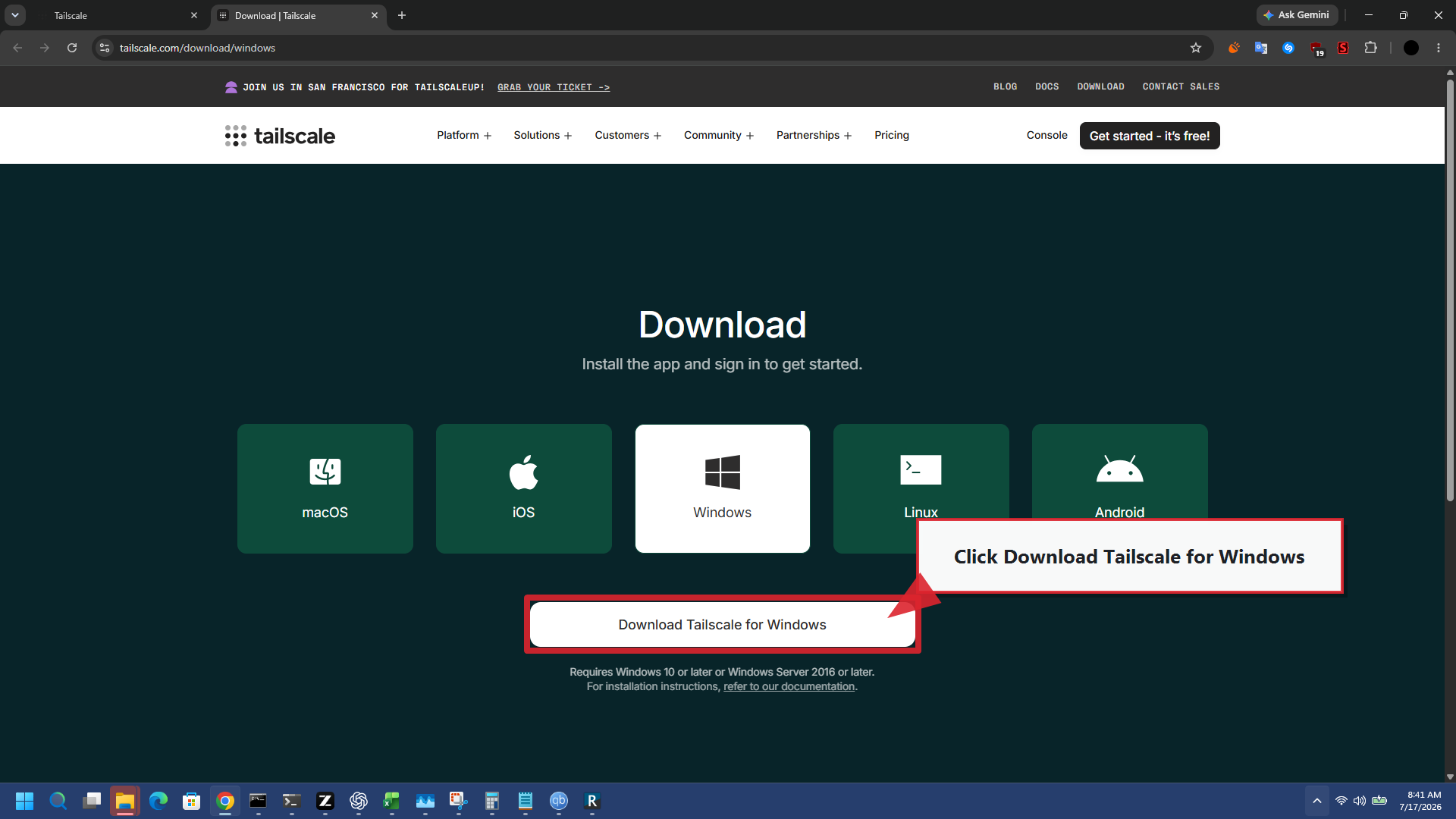Screen dimensions: 1456x819
Task: Close the first Tailscale tab
Action: point(194,15)
